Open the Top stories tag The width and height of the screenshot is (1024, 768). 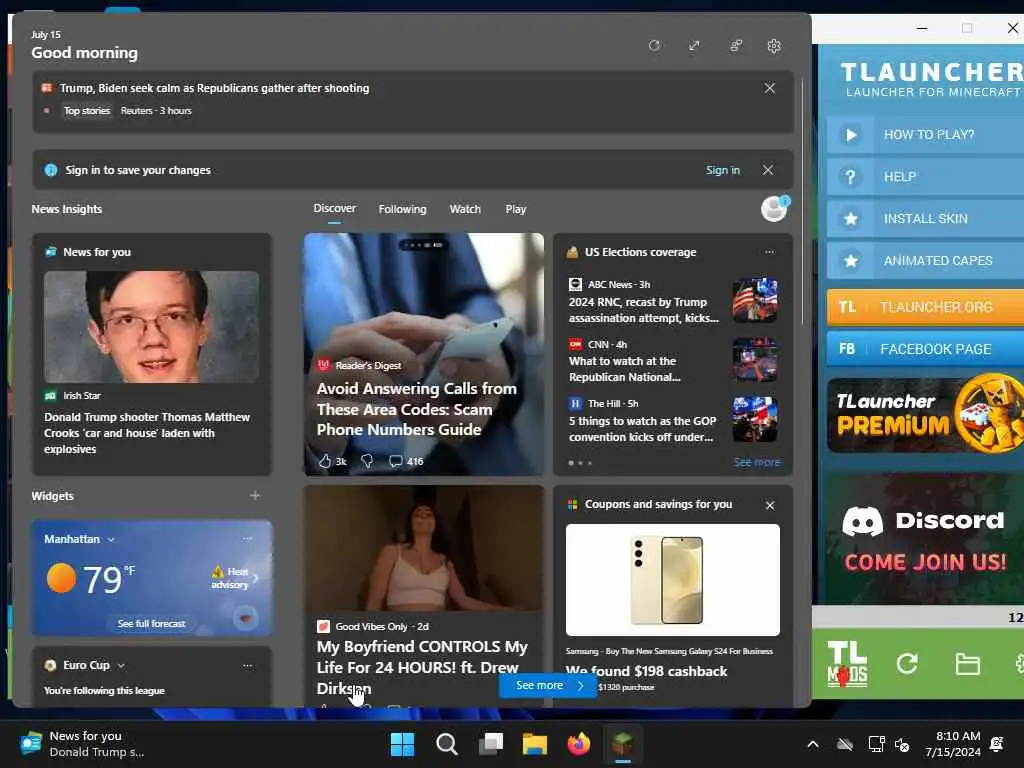click(87, 110)
